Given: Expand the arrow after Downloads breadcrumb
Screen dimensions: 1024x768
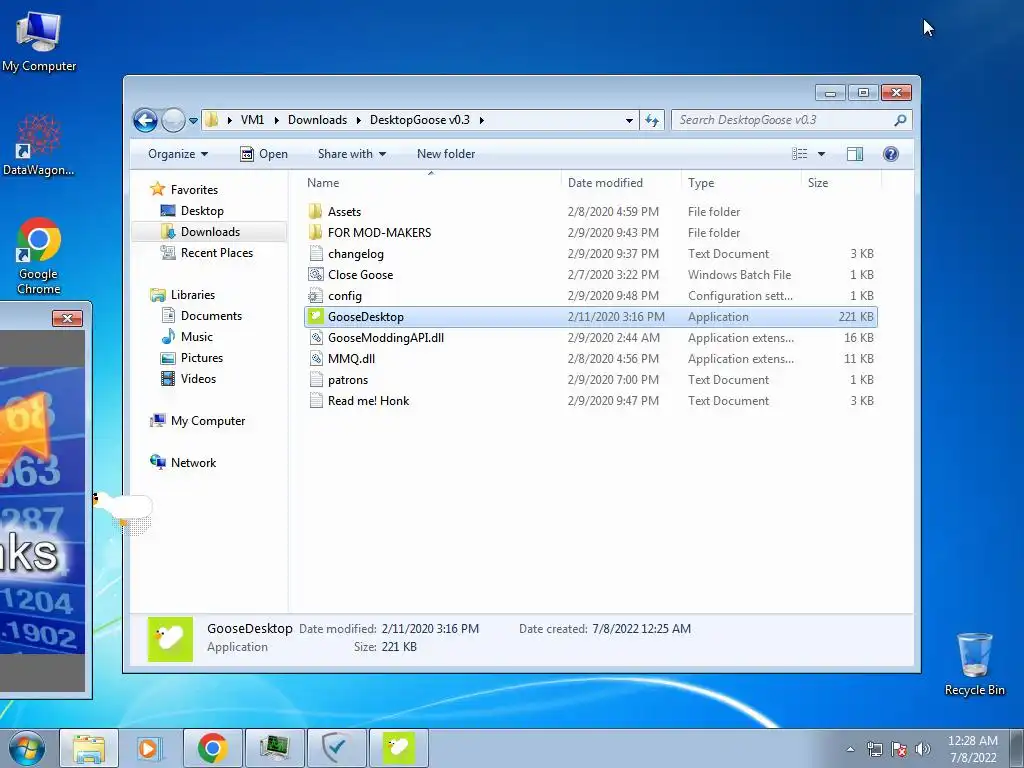Looking at the screenshot, I should pos(359,120).
